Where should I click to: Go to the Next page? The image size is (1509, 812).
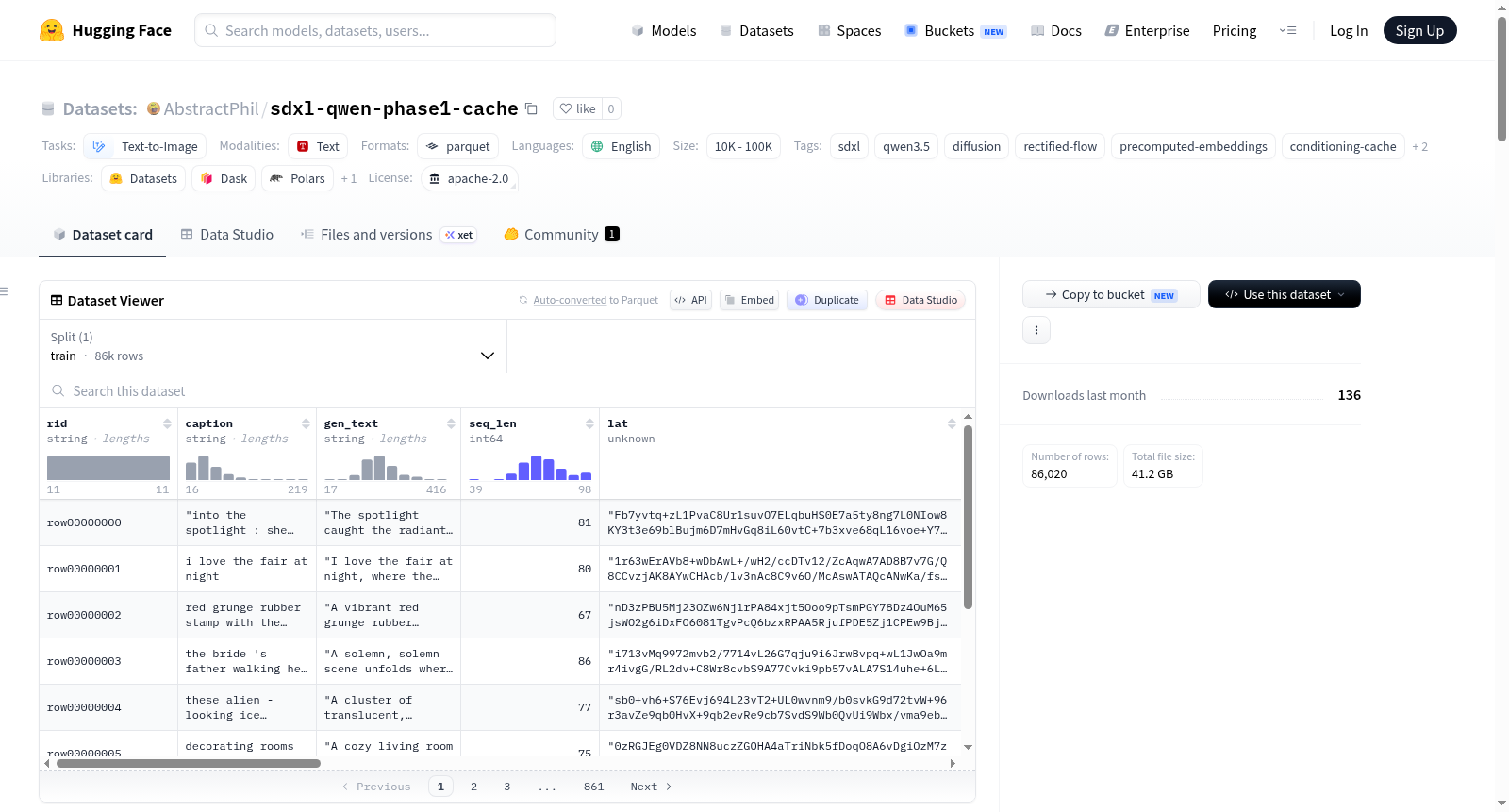652,787
